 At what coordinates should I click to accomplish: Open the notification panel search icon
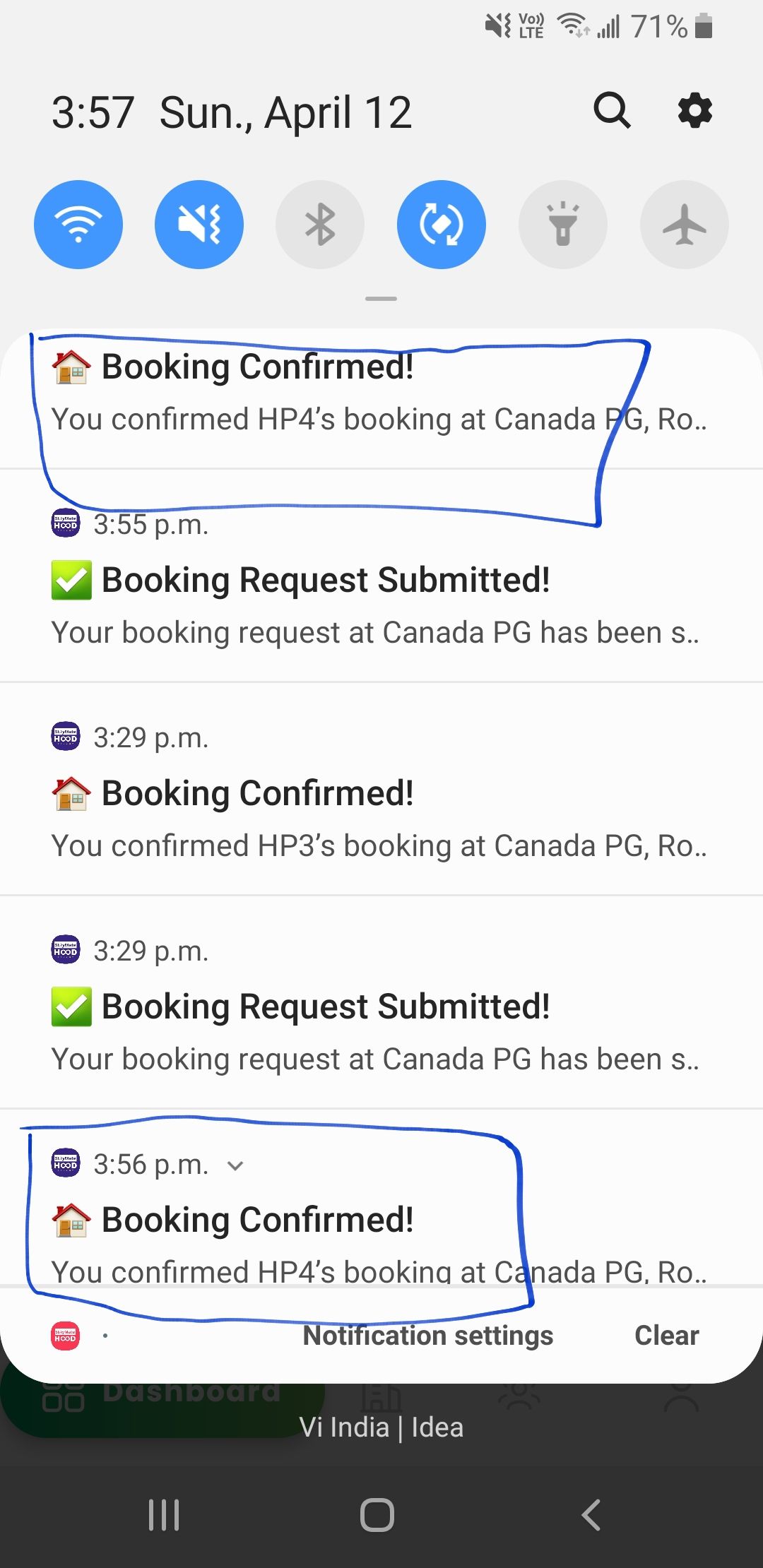click(x=612, y=111)
